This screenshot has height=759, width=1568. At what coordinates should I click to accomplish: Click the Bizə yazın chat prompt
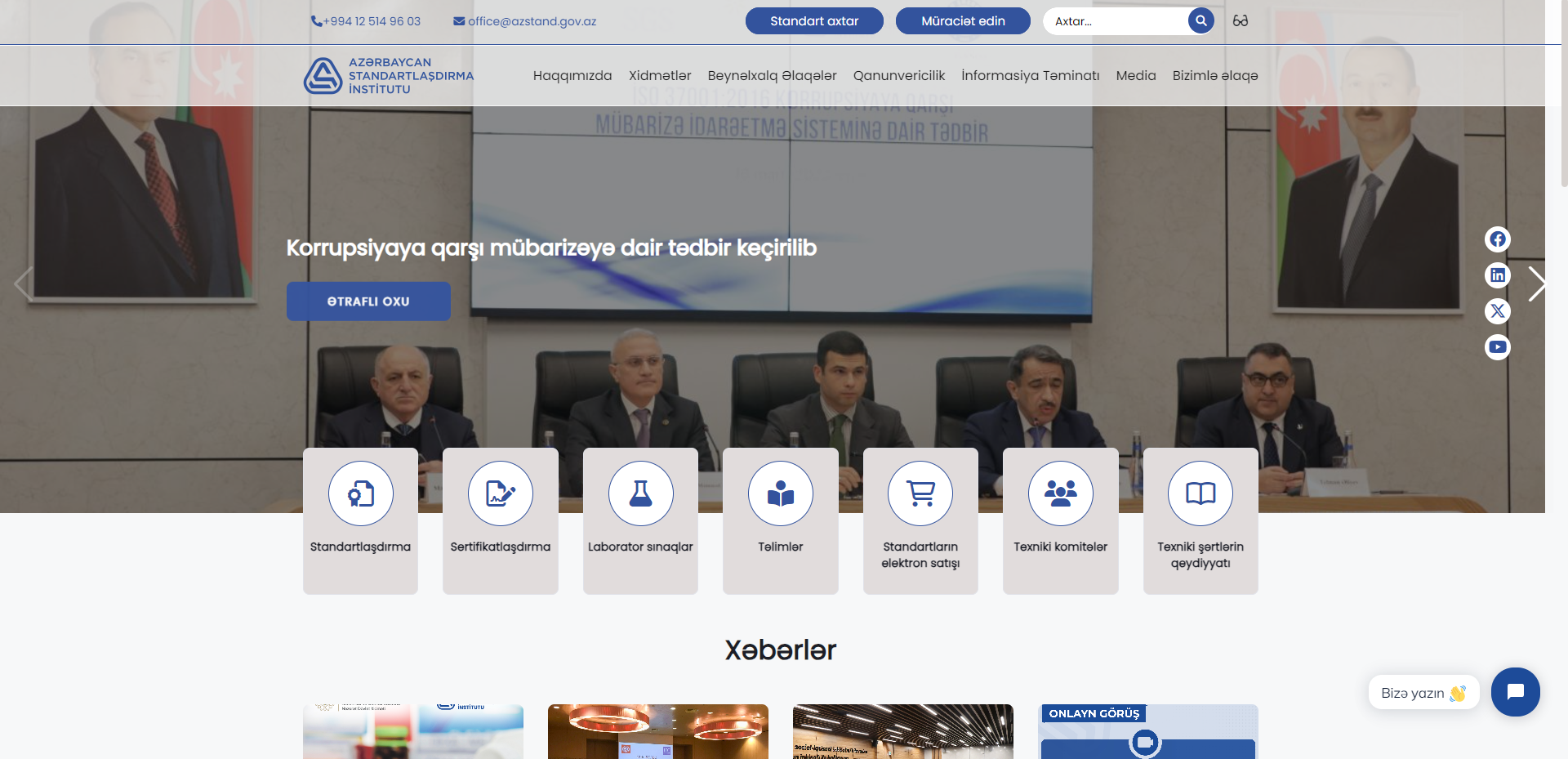pyautogui.click(x=1423, y=693)
